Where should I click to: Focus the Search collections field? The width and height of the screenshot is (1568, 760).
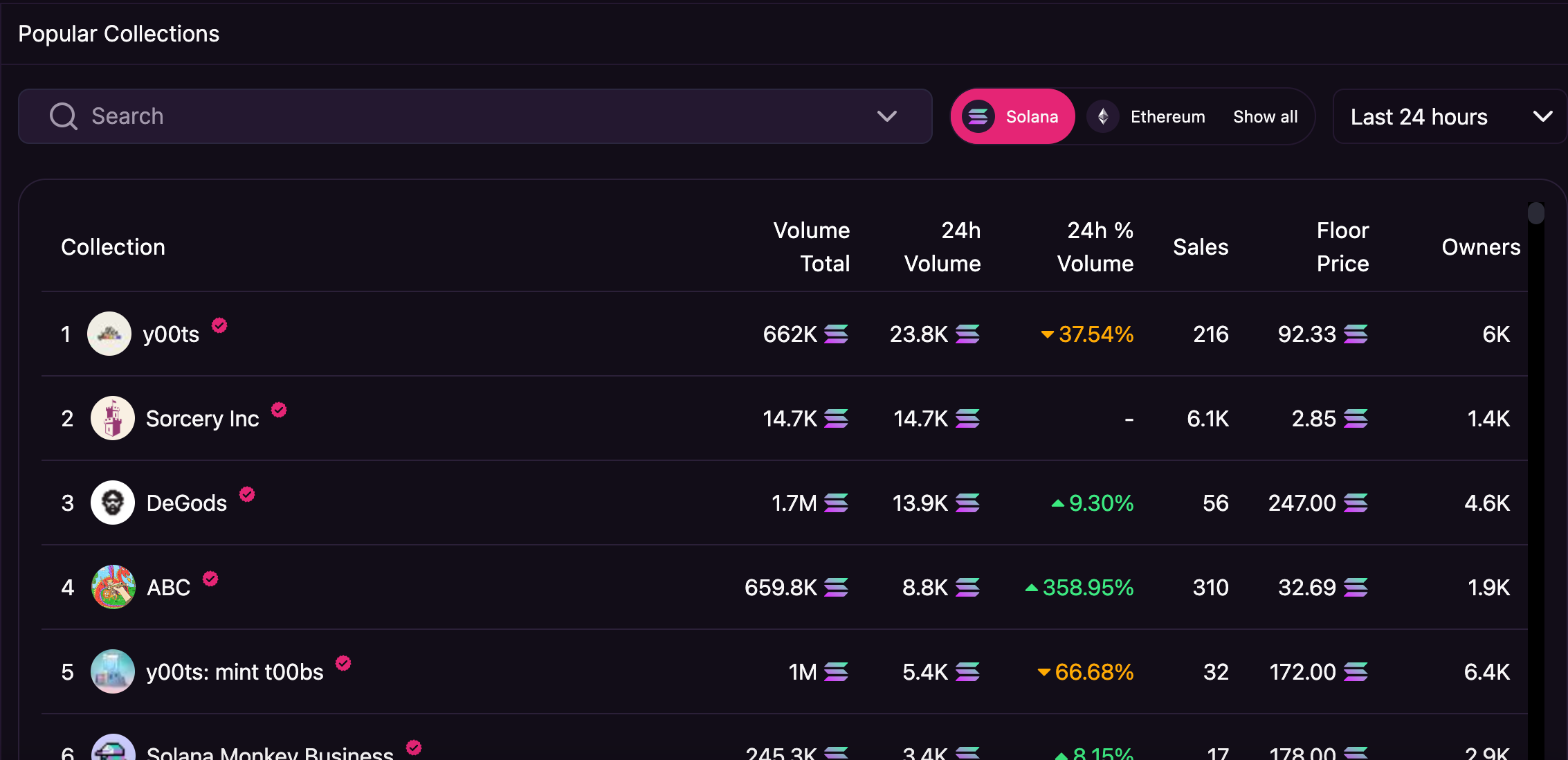(x=475, y=116)
